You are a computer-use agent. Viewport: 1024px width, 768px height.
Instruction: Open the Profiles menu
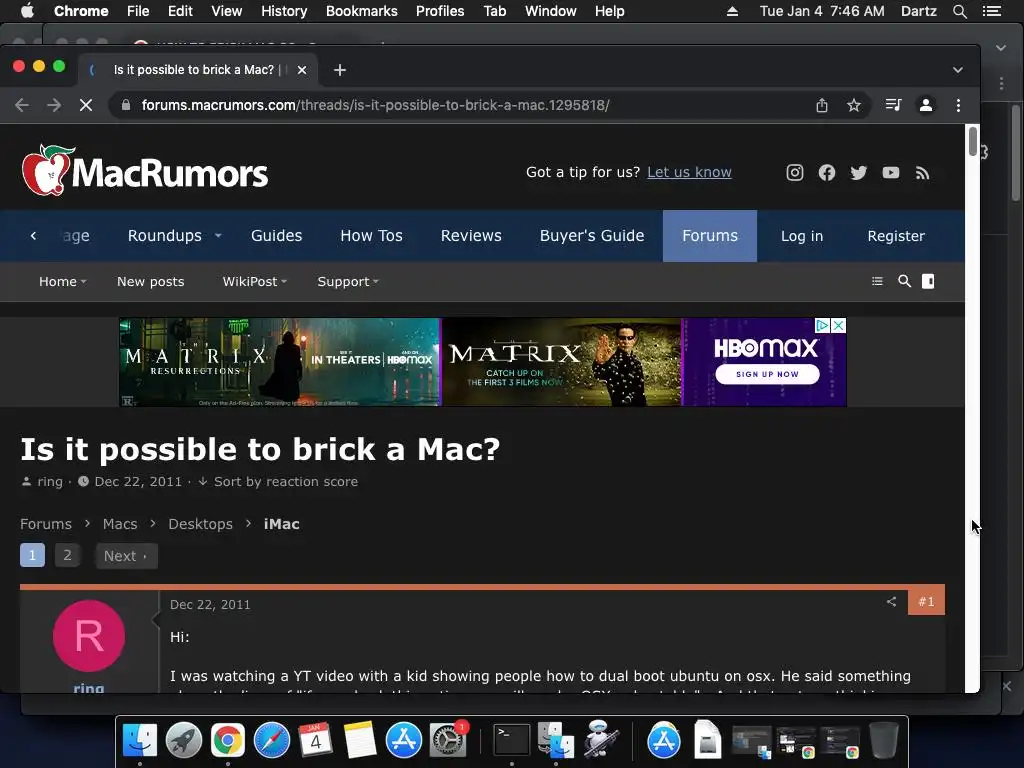point(440,11)
